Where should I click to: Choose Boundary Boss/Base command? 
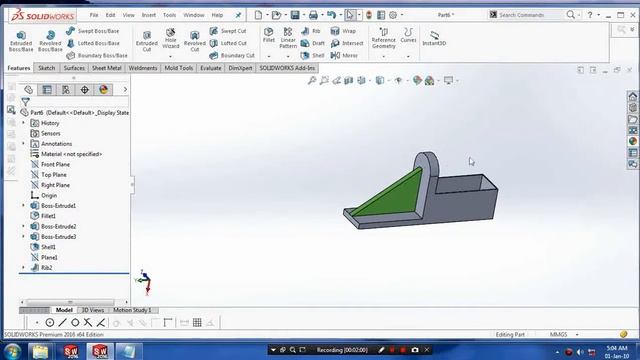tap(96, 56)
